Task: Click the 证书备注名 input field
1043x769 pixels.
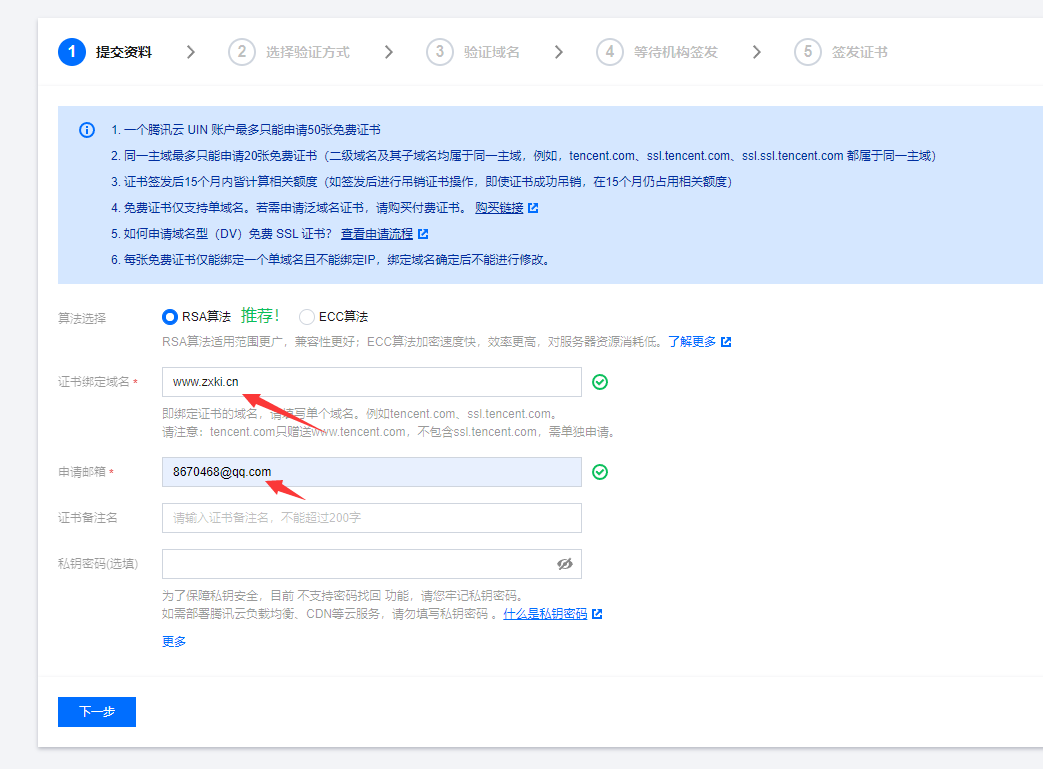Action: tap(371, 517)
